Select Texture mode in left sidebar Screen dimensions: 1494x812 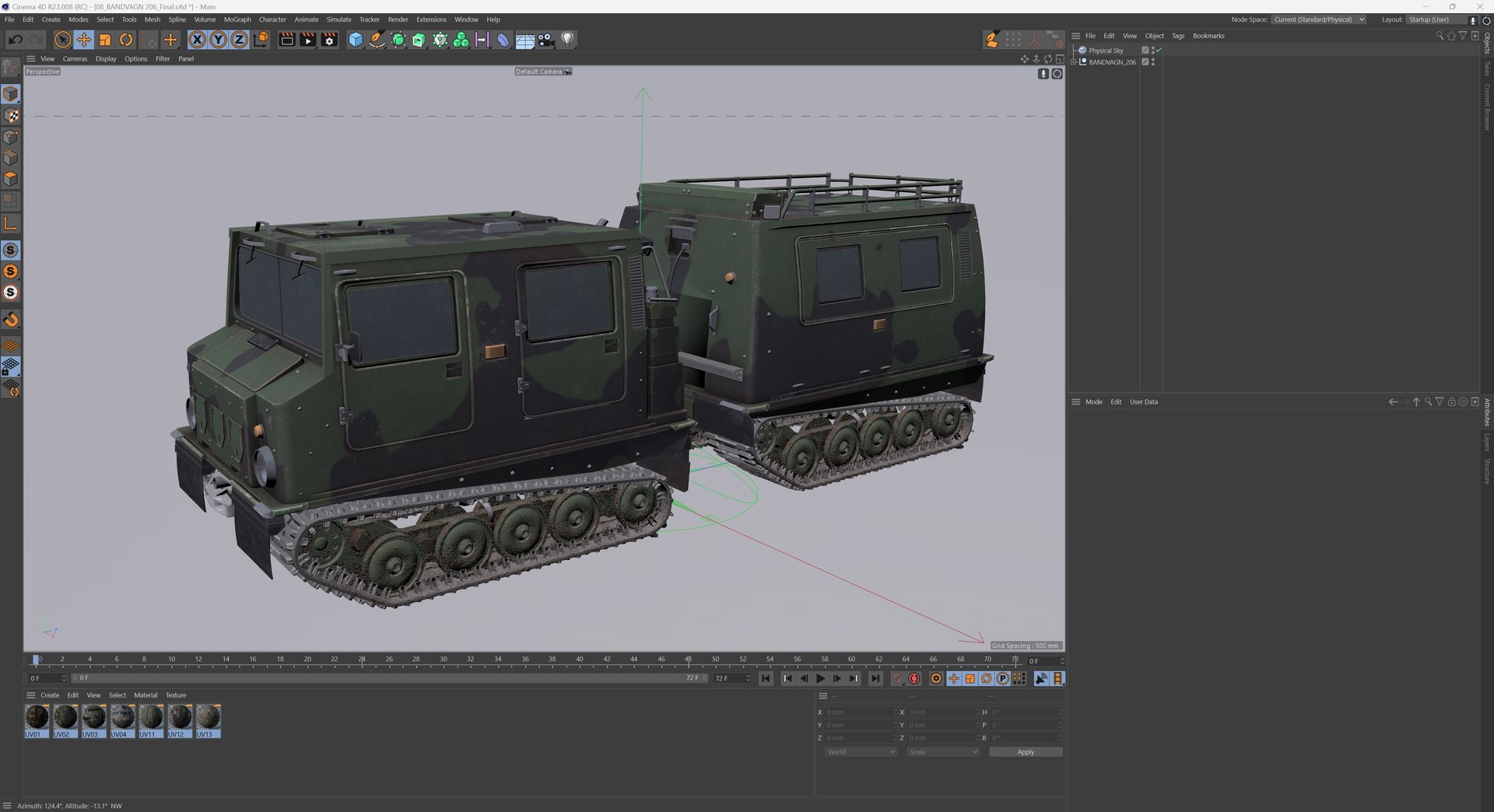click(x=11, y=115)
